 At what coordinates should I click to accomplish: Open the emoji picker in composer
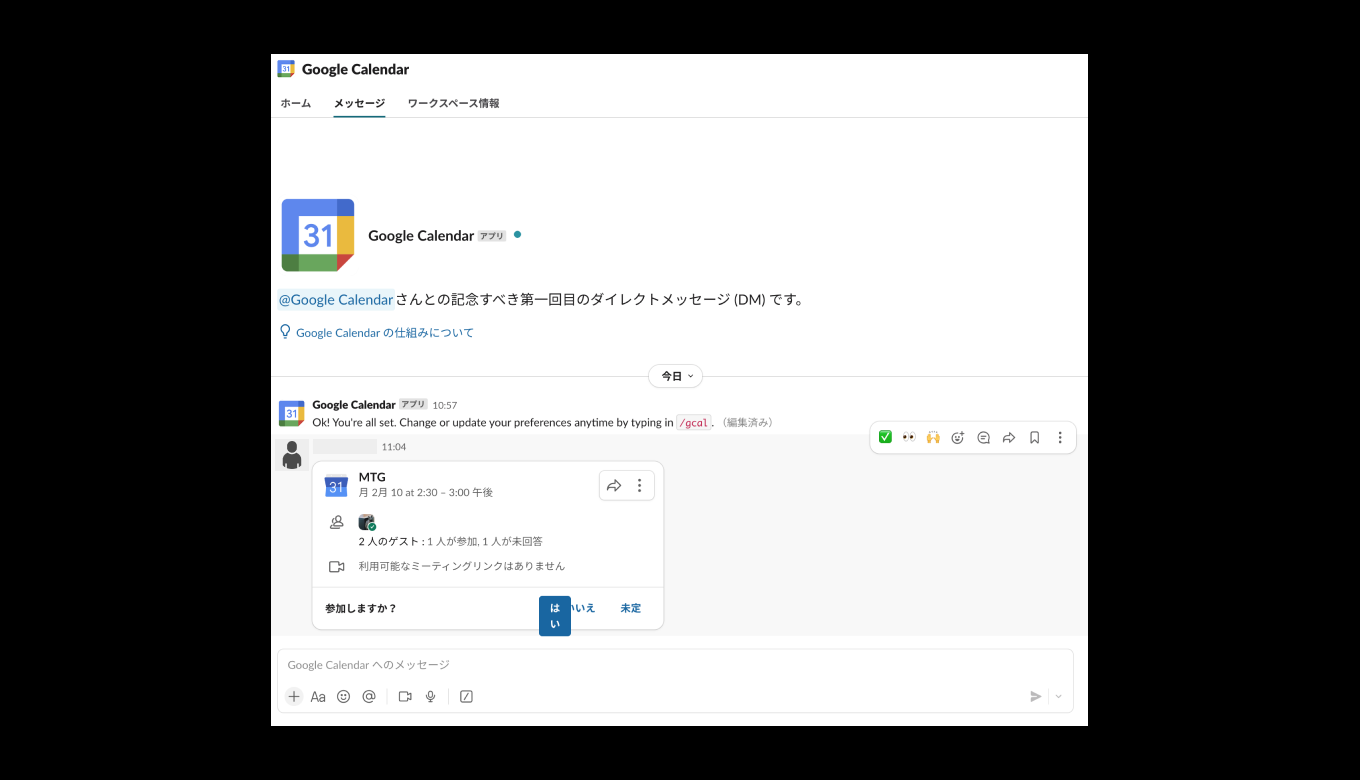click(x=343, y=697)
